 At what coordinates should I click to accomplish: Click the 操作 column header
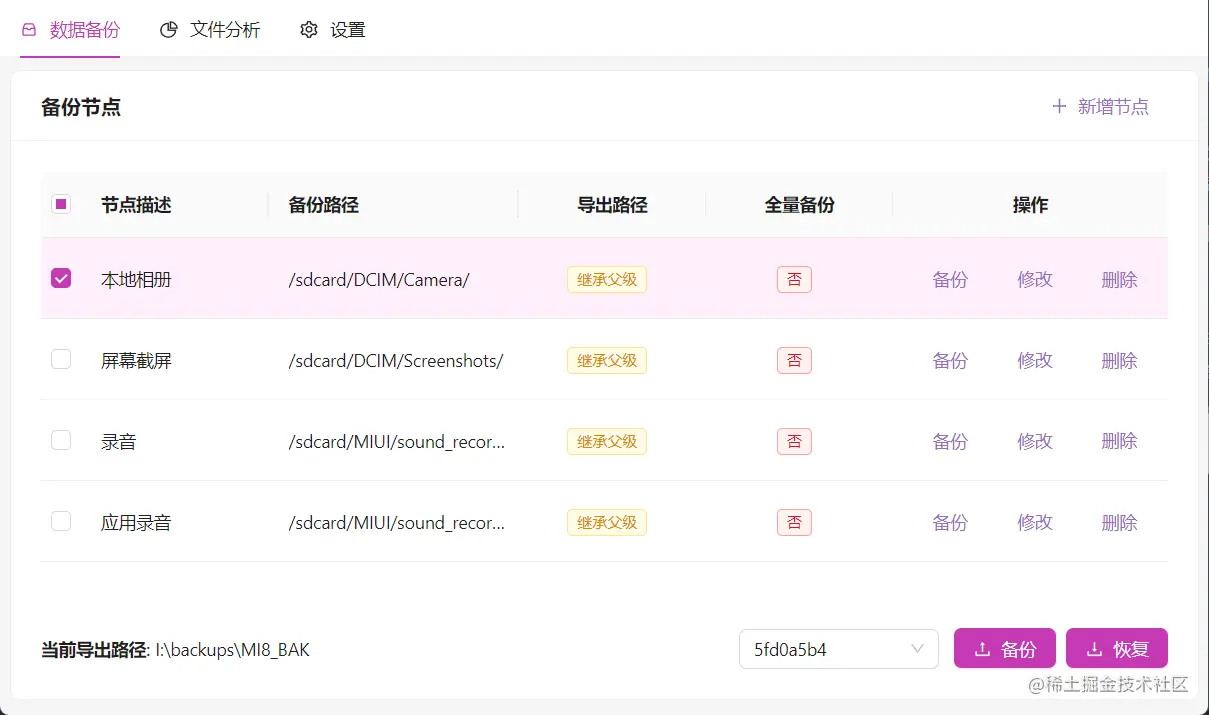[1030, 205]
